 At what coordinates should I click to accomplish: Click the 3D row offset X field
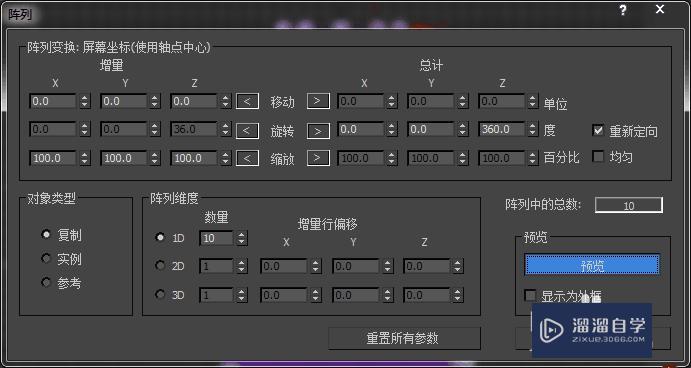click(284, 295)
